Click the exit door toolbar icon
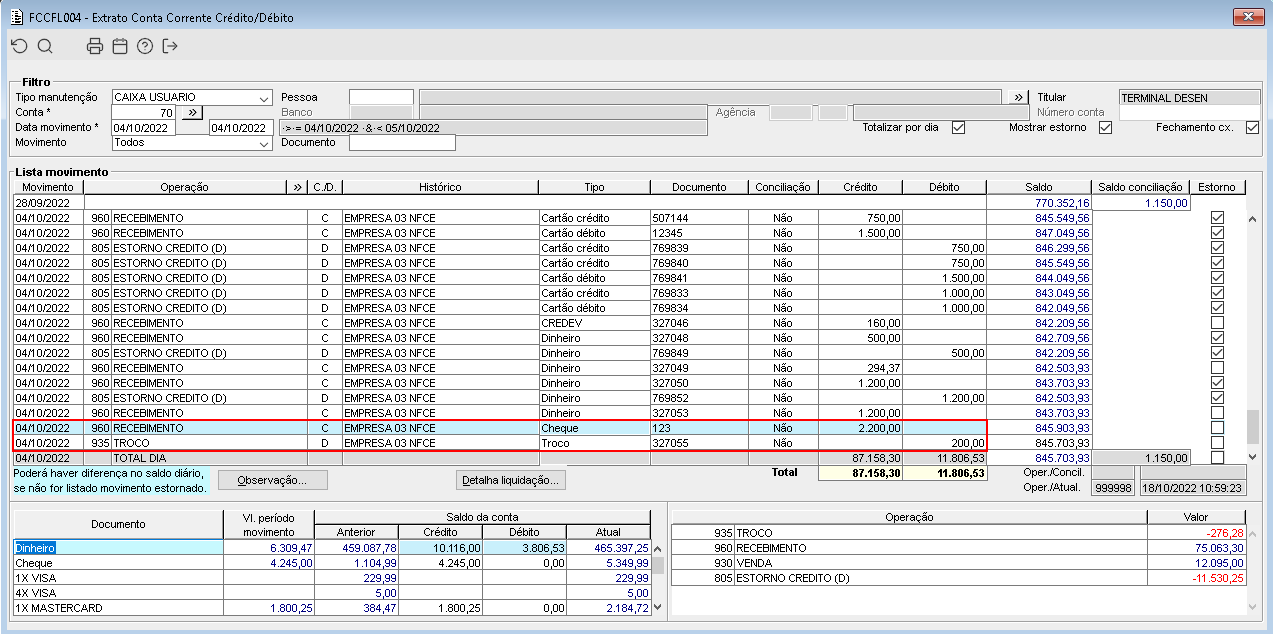This screenshot has width=1273, height=634. (x=170, y=46)
